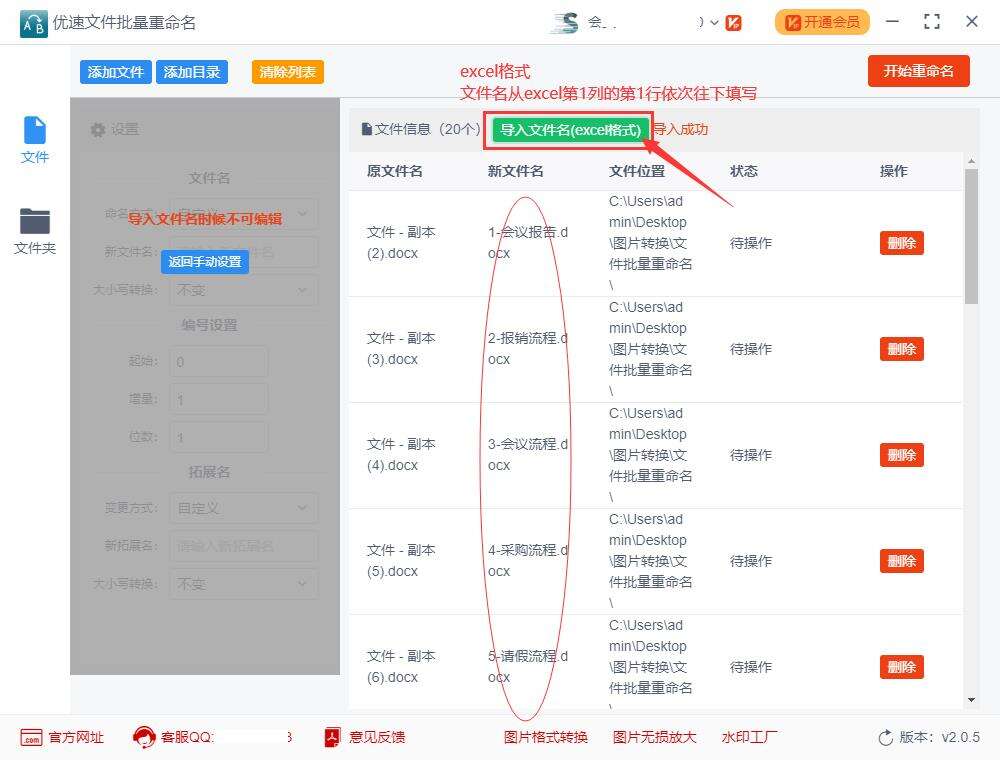The width and height of the screenshot is (1000, 760).
Task: Click the 新文件名 column header
Action: 516,171
